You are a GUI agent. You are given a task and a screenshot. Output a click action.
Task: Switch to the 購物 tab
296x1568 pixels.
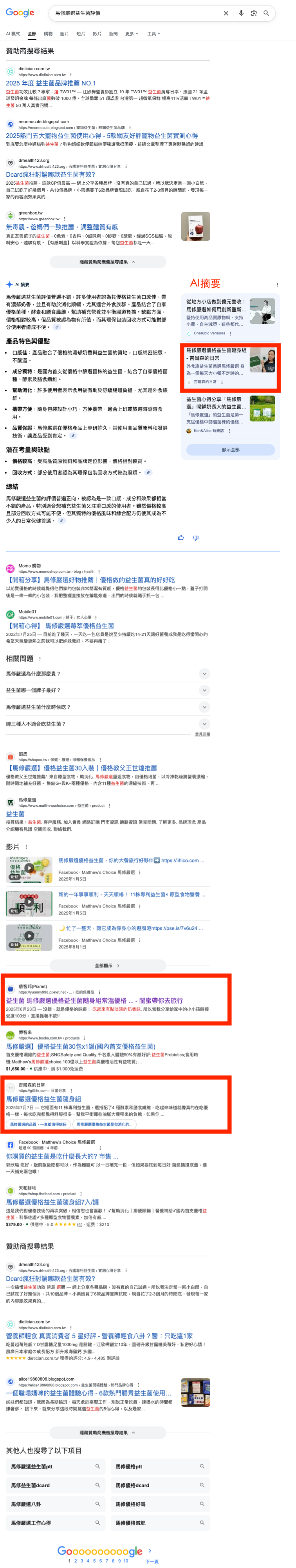coord(48,33)
